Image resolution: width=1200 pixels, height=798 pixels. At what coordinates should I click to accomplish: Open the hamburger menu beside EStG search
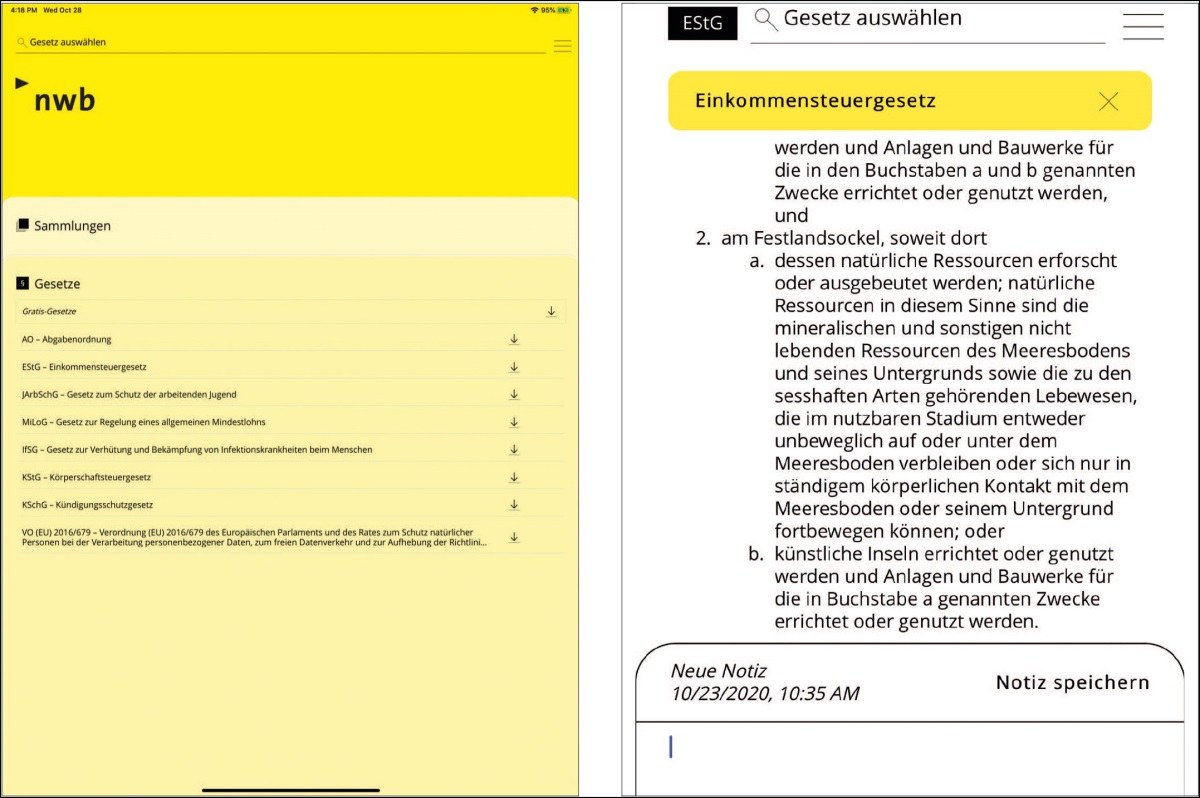click(x=1142, y=27)
